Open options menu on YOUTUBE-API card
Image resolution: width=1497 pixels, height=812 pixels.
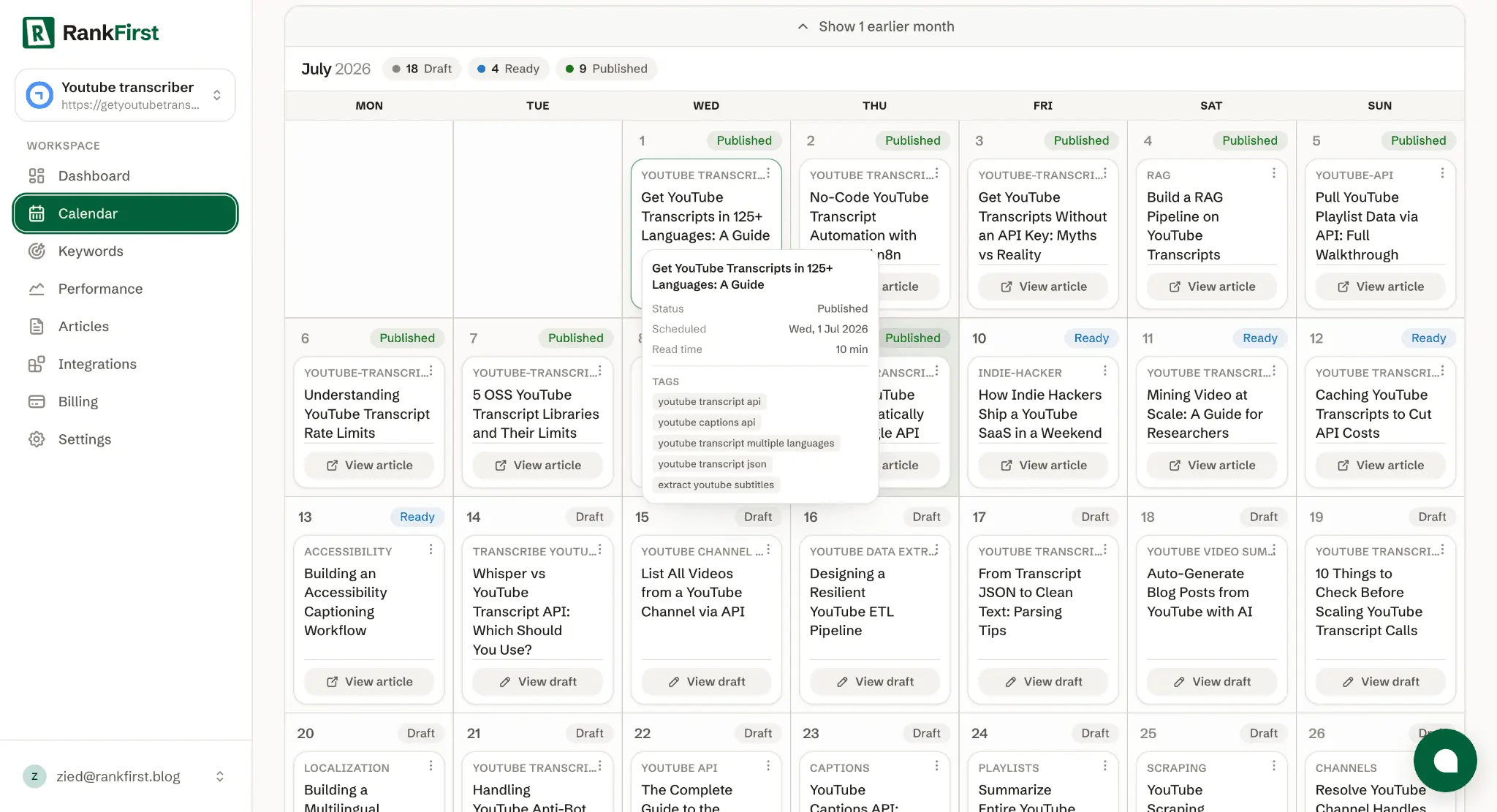coord(1442,173)
